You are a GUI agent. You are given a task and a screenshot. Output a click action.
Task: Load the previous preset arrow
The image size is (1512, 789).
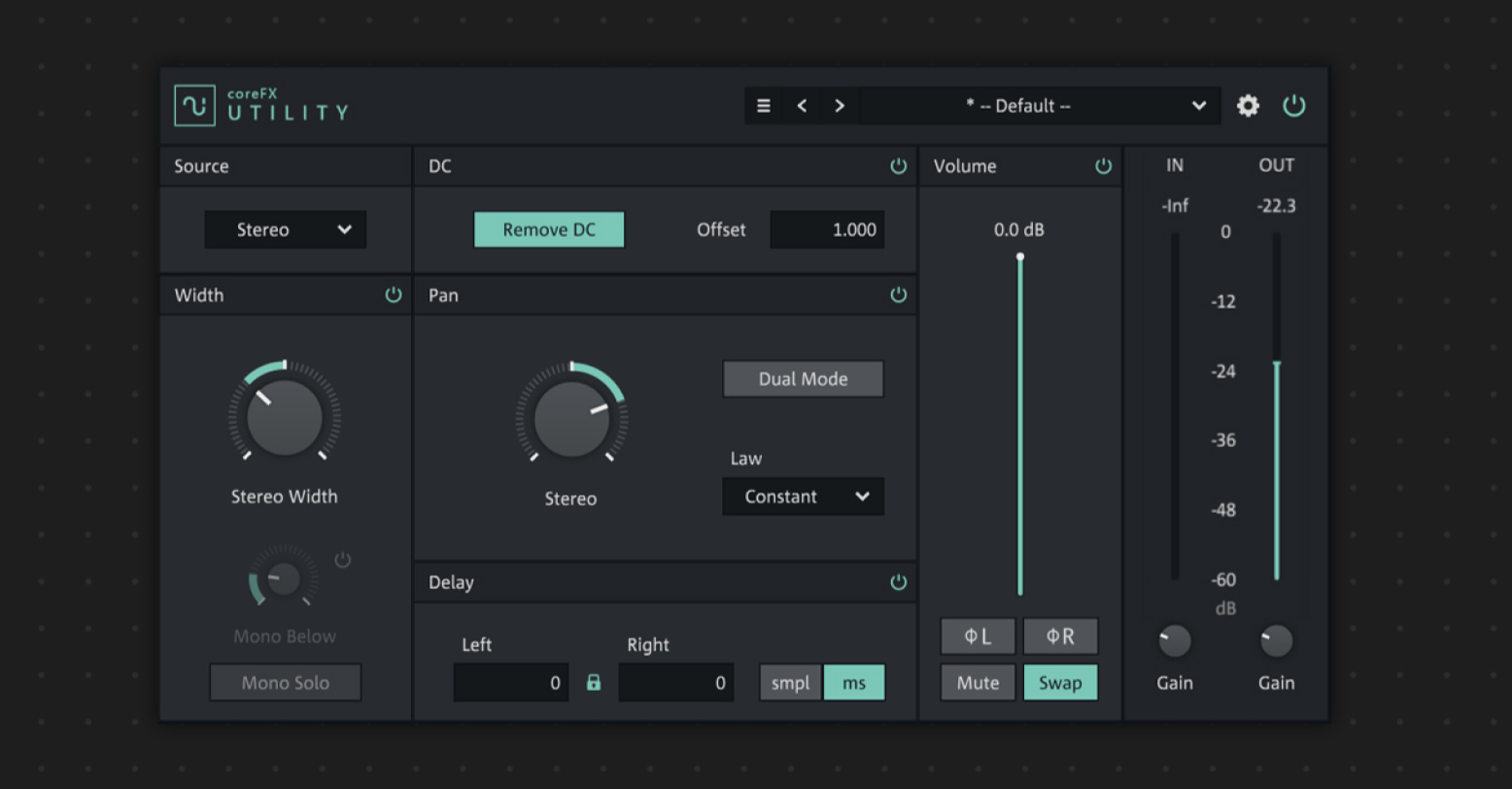801,106
